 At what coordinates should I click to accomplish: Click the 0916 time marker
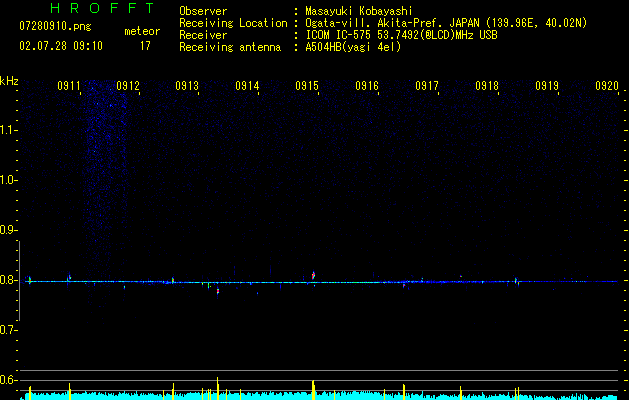[x=367, y=85]
